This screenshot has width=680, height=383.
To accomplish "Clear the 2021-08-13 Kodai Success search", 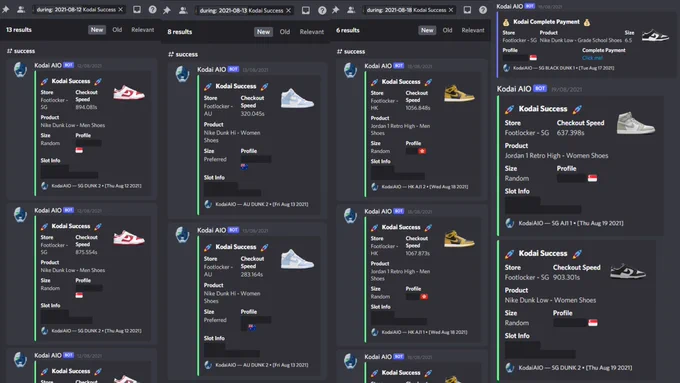I will [288, 10].
